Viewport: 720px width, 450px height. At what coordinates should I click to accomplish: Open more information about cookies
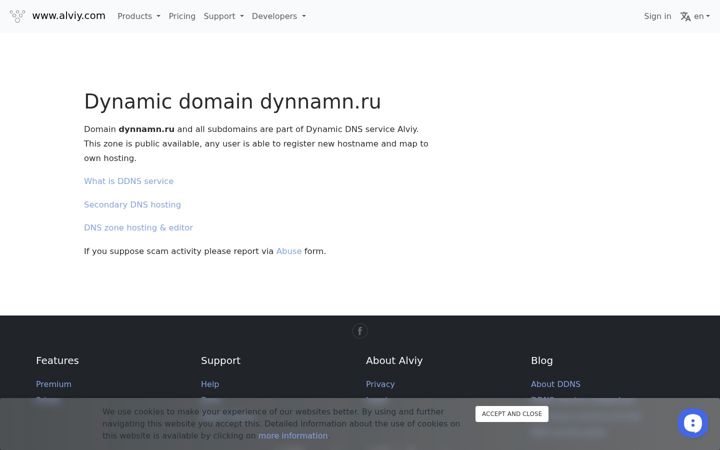[x=293, y=435]
